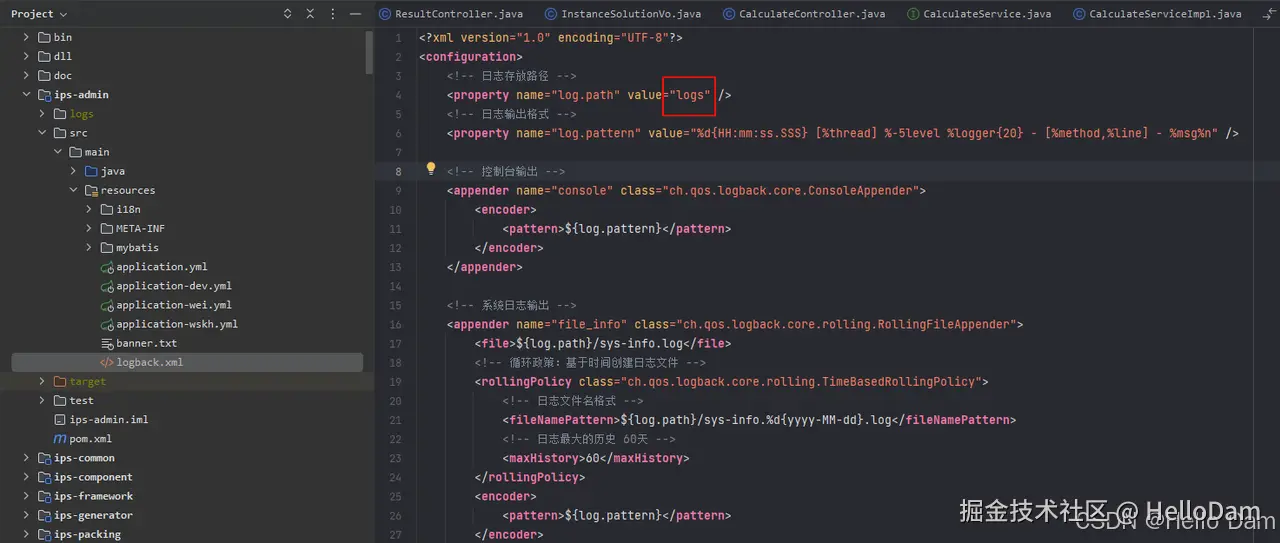Image resolution: width=1280 pixels, height=543 pixels.
Task: Click the Expand All icon in Project panel
Action: pyautogui.click(x=288, y=14)
